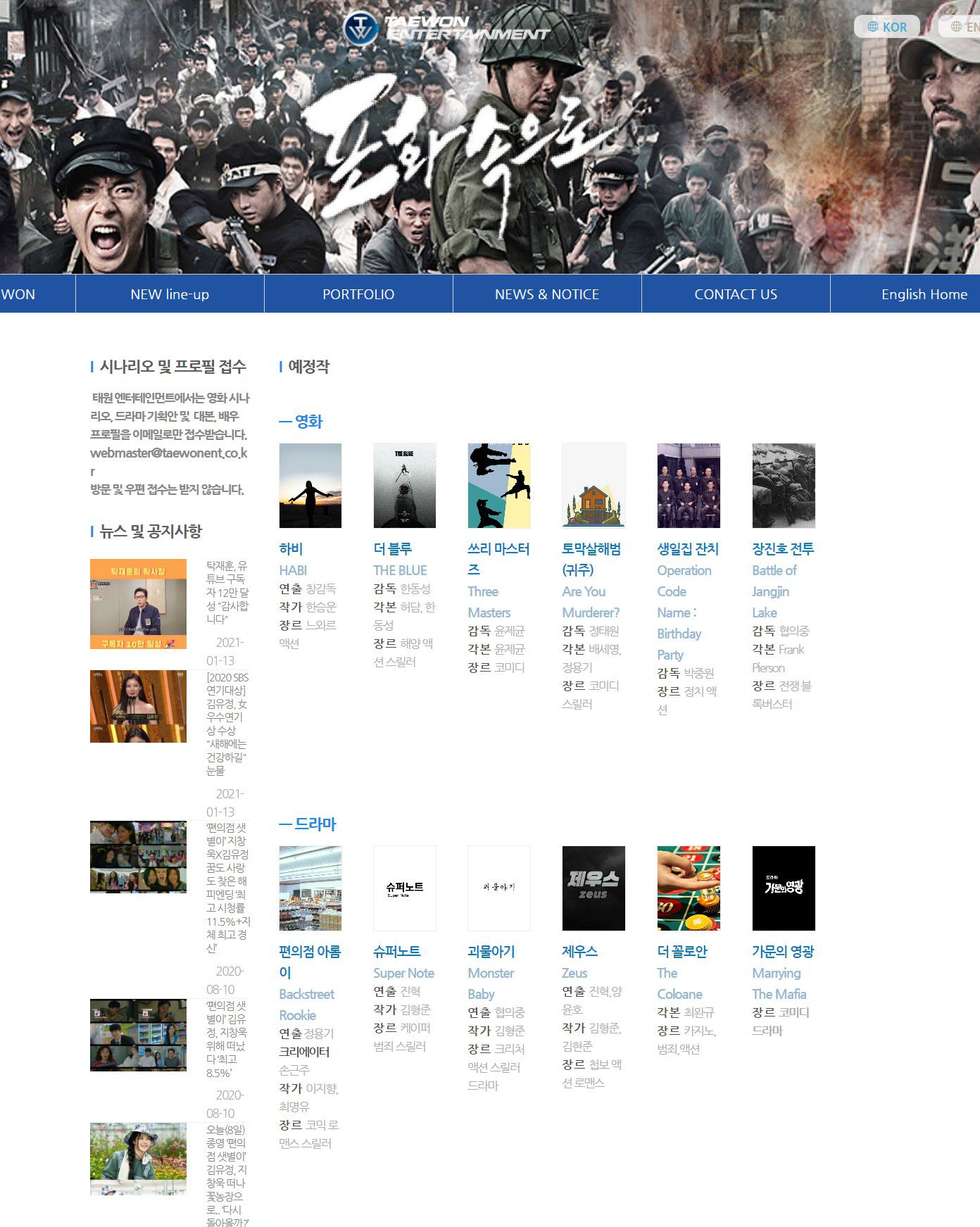Screen dimensions: 980x1227
Task: Open the HABI movie poster thumbnail
Action: [310, 486]
